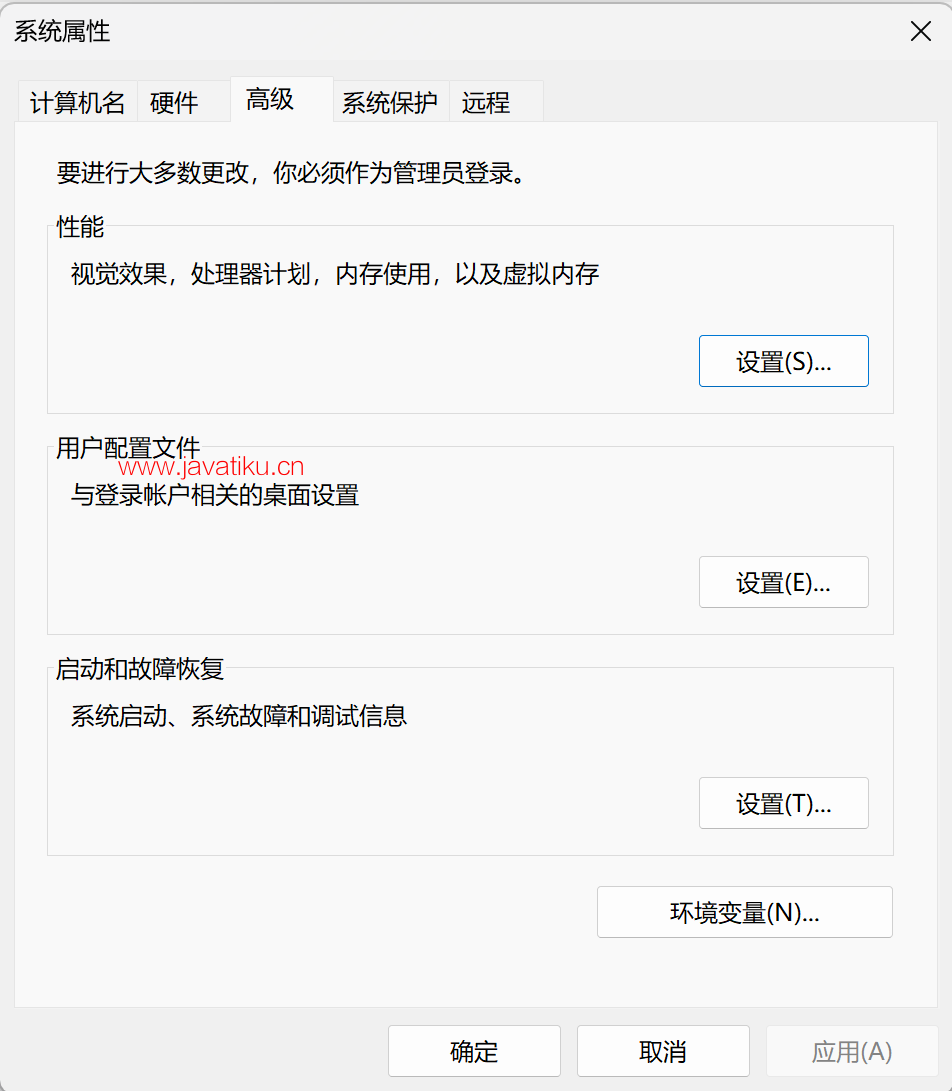Image resolution: width=952 pixels, height=1091 pixels.
Task: Click the 系统属性 title text
Action: click(x=62, y=31)
